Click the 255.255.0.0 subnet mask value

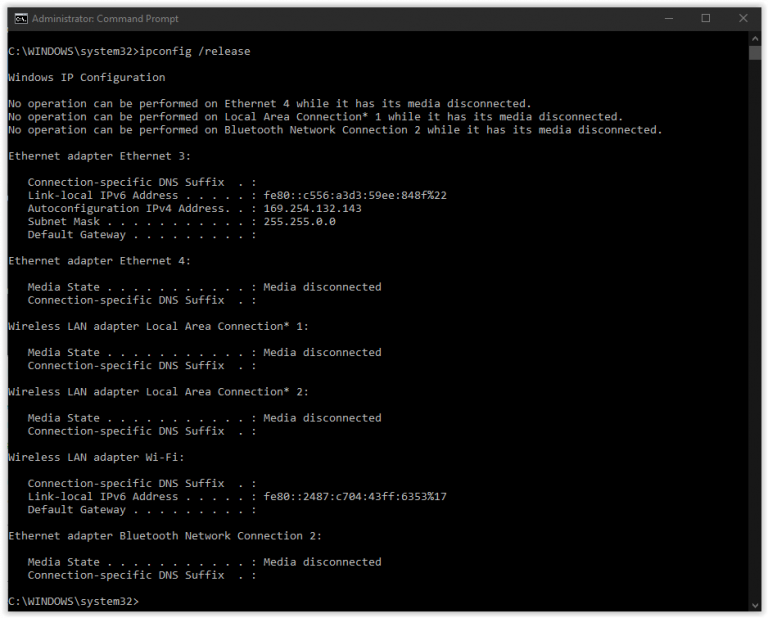[x=299, y=221]
